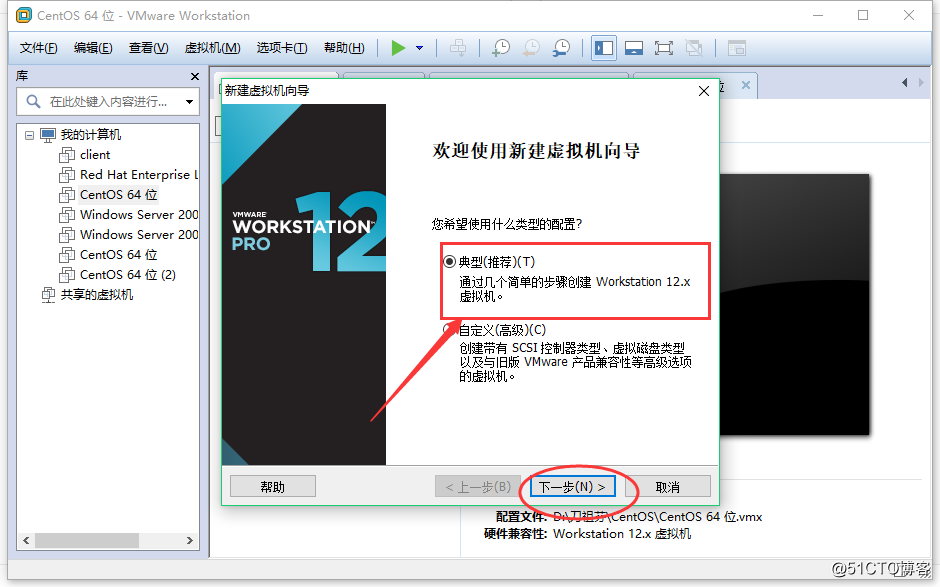
Task: Toggle the thumbnail bar icon
Action: tap(634, 48)
